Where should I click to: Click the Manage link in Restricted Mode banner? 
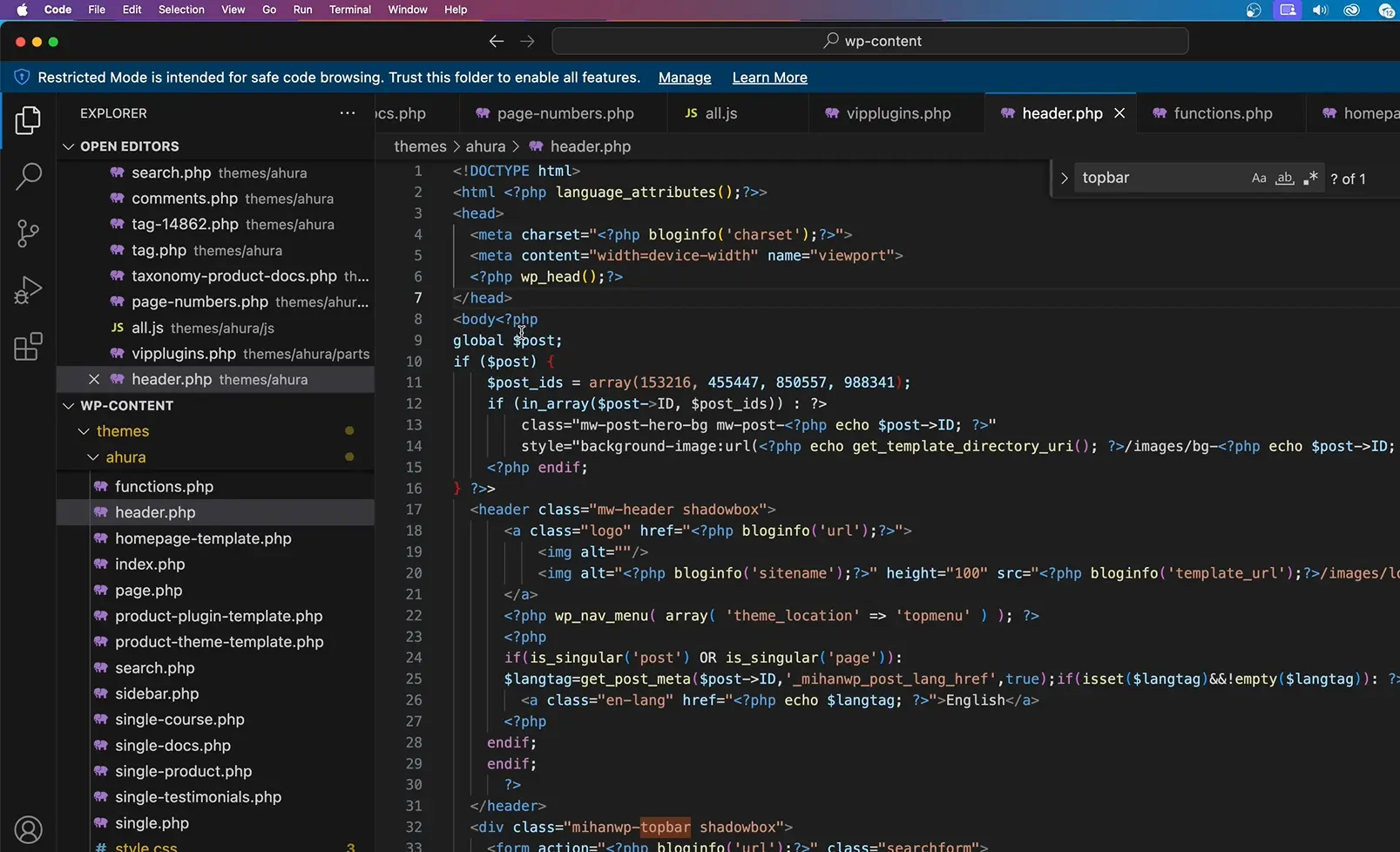pos(684,78)
